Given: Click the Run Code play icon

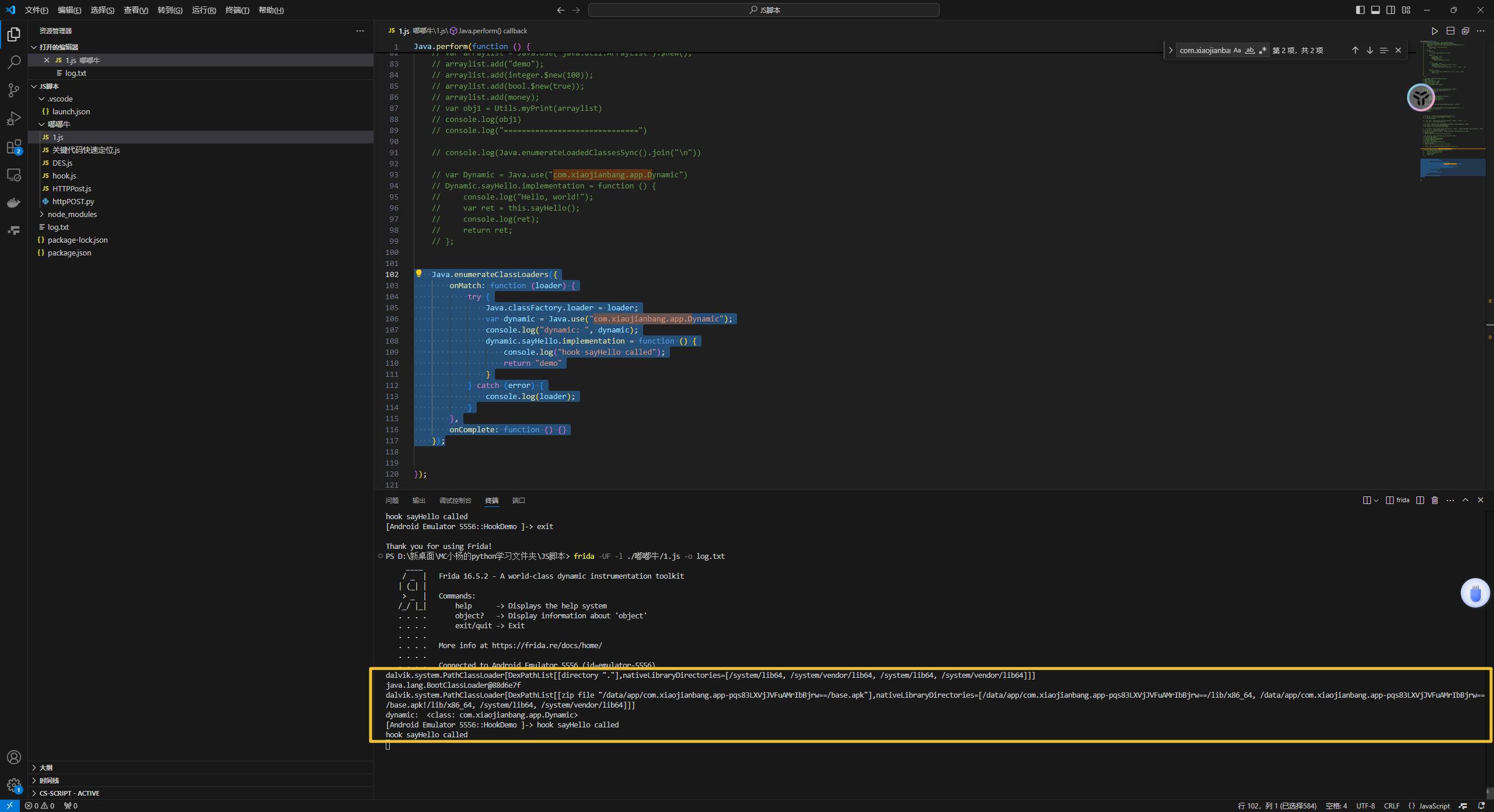Looking at the screenshot, I should (x=1434, y=31).
